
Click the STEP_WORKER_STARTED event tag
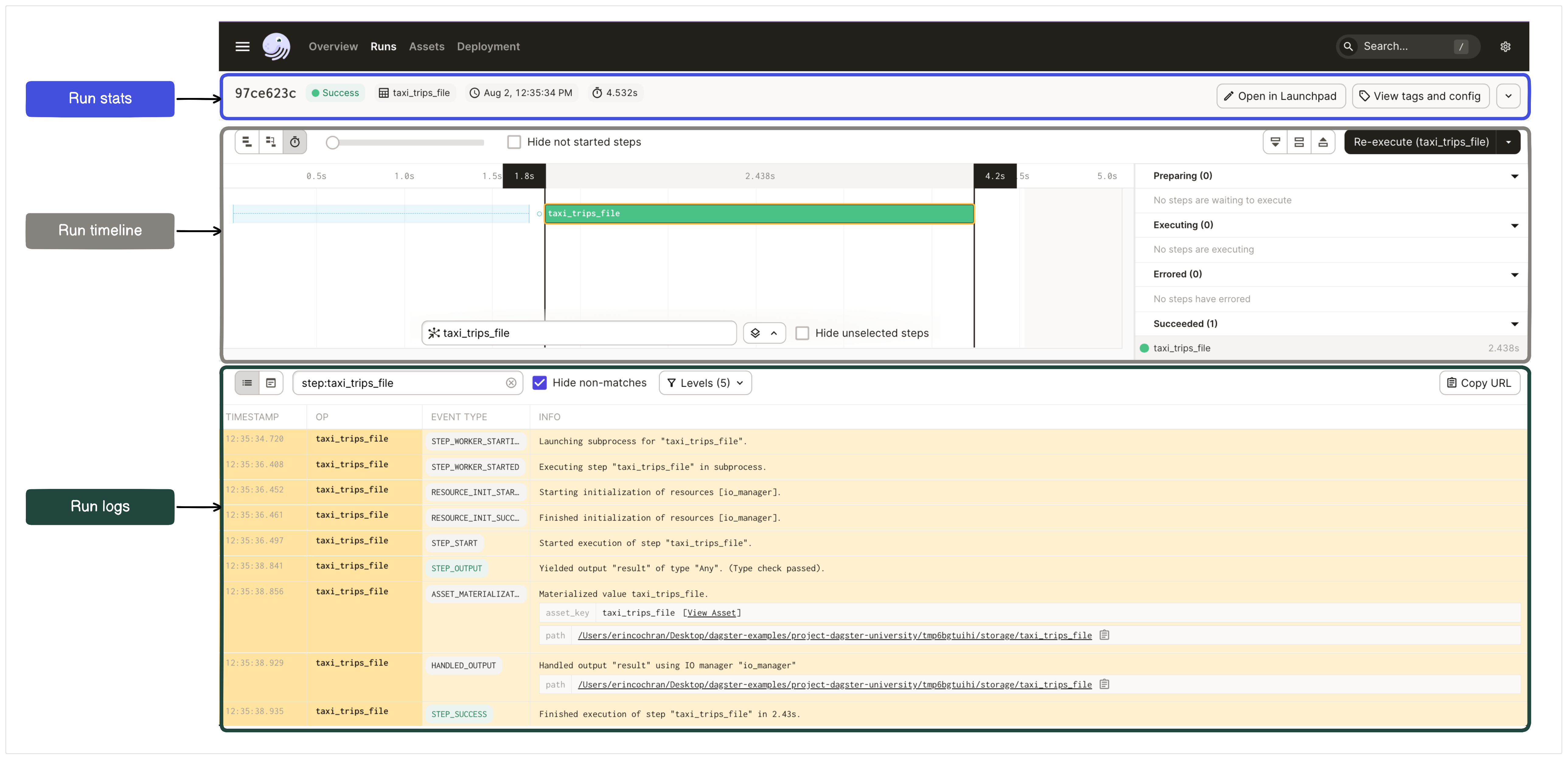click(x=475, y=467)
